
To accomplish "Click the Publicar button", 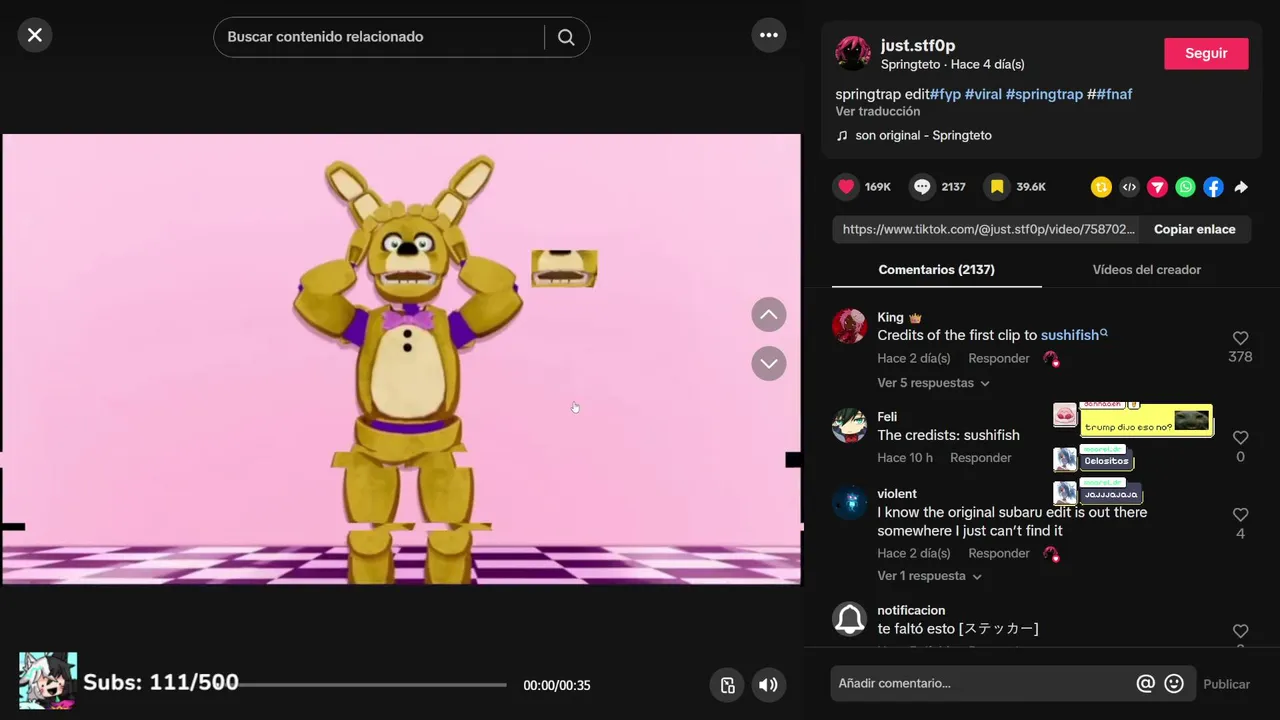I will coord(1226,684).
